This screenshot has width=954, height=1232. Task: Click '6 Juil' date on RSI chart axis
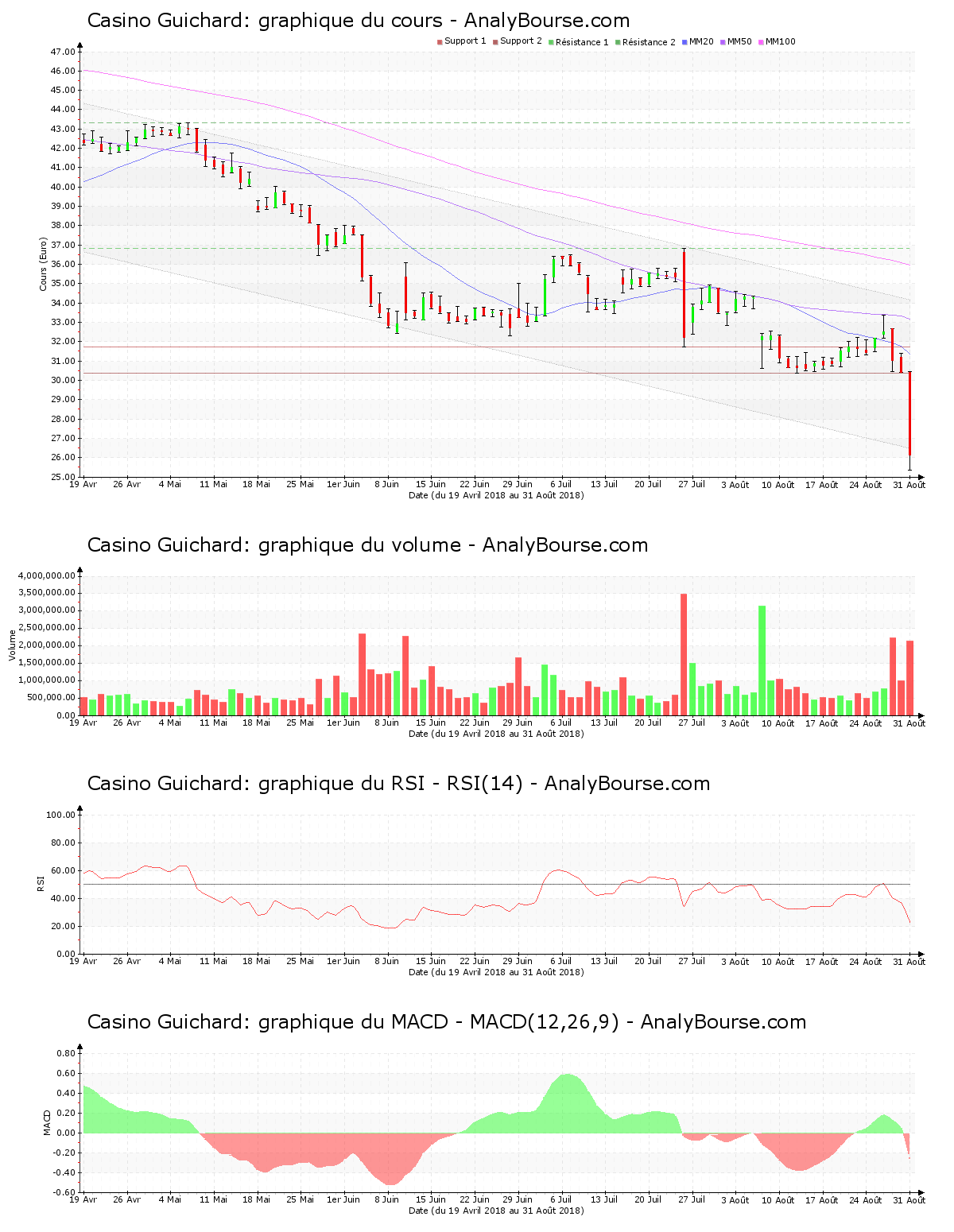(561, 961)
